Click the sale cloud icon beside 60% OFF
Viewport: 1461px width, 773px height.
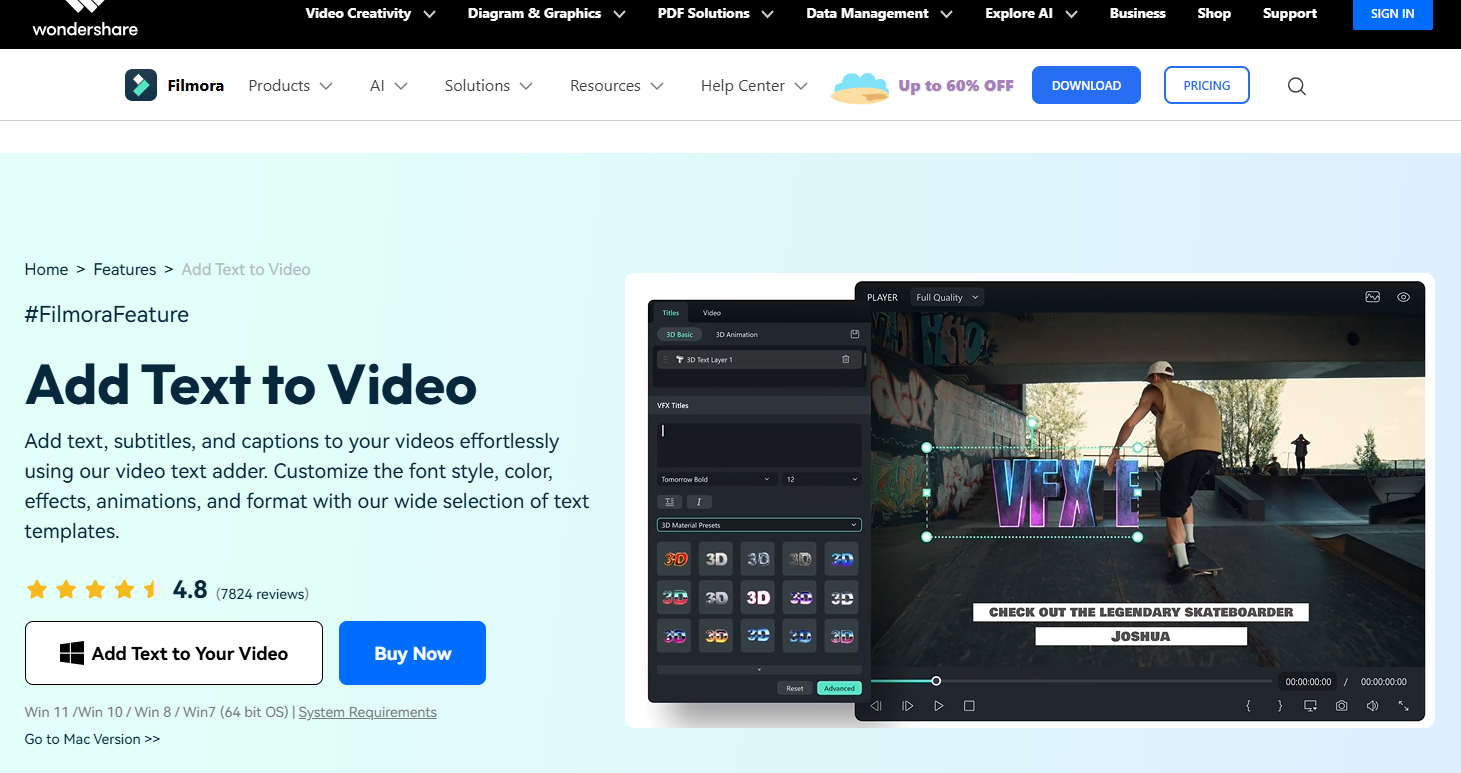861,86
